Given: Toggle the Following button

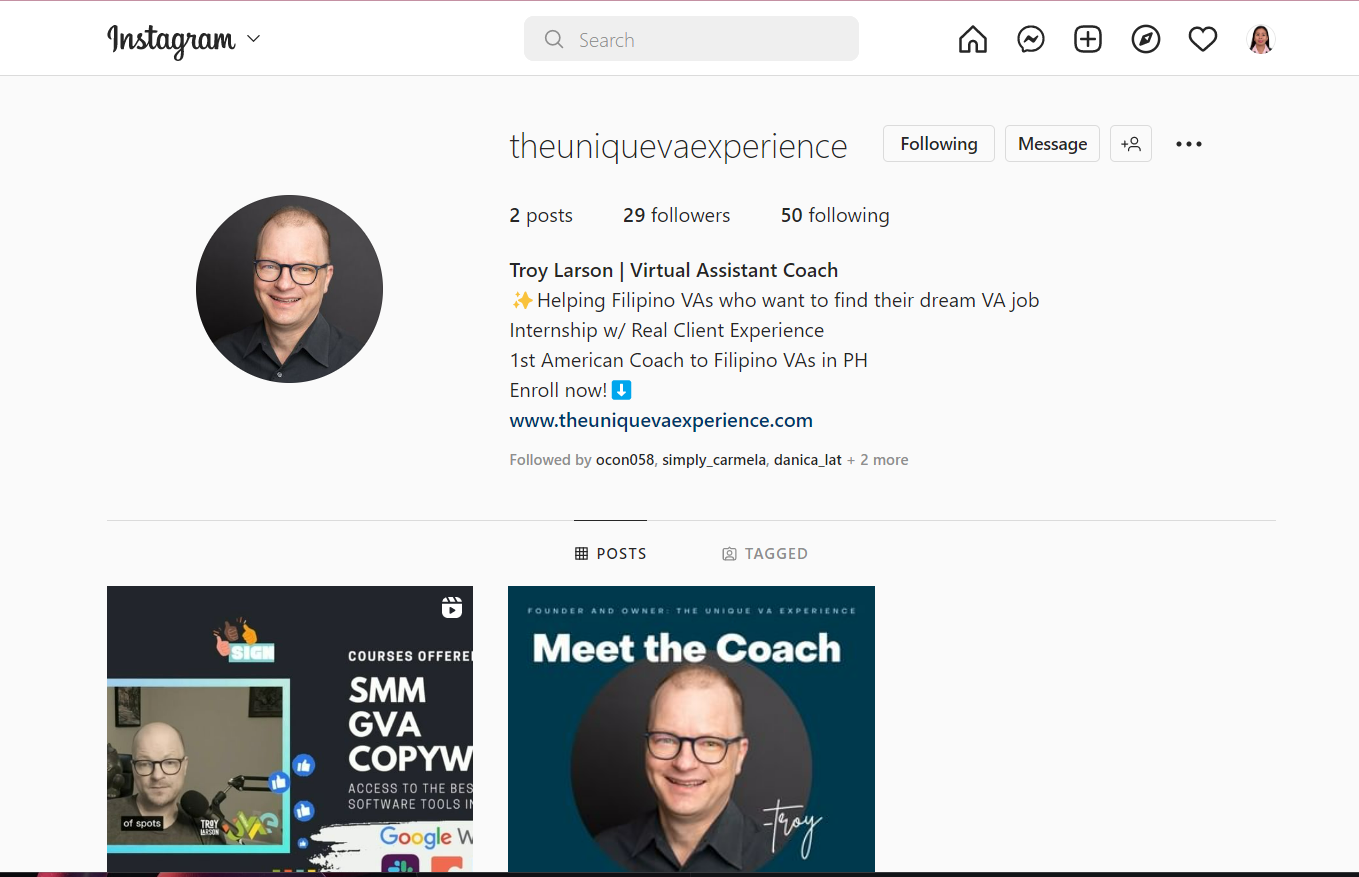Looking at the screenshot, I should [939, 144].
